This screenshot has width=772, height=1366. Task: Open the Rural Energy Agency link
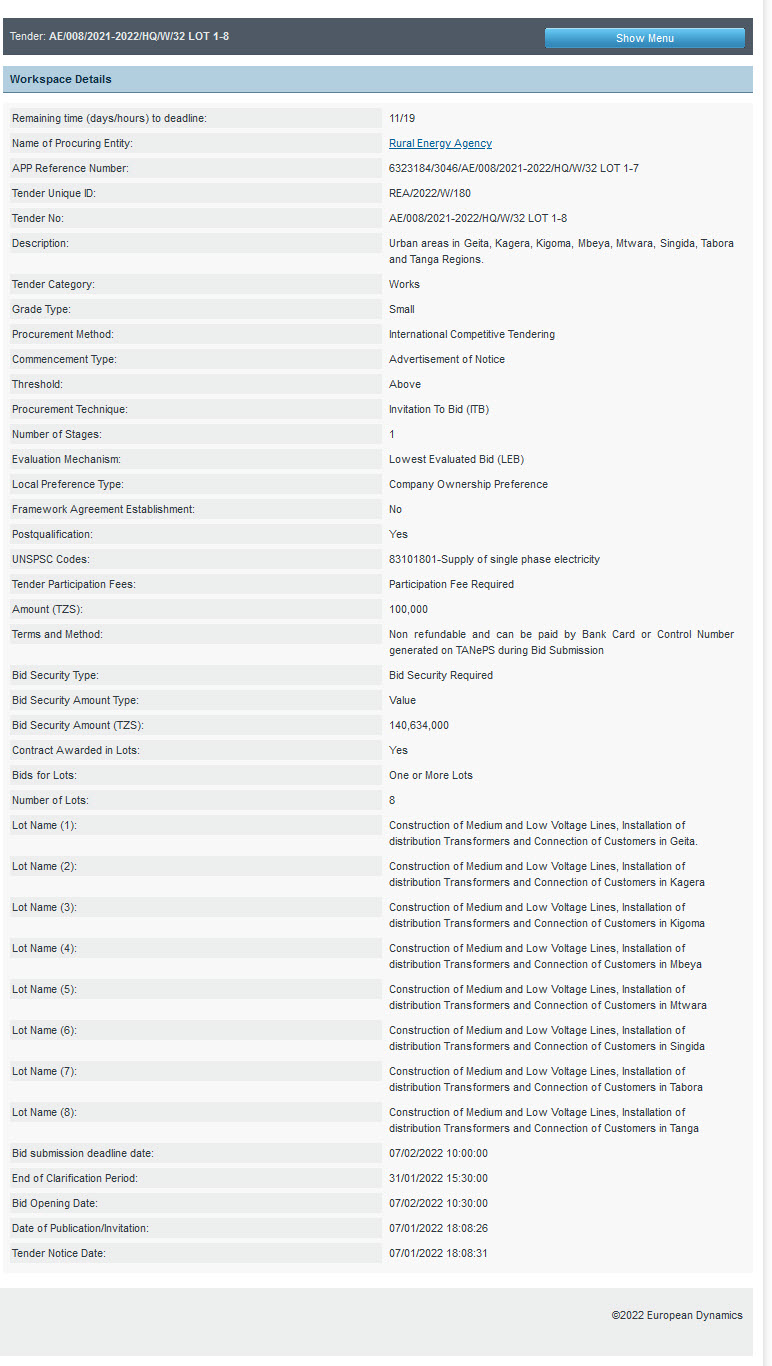pos(440,144)
